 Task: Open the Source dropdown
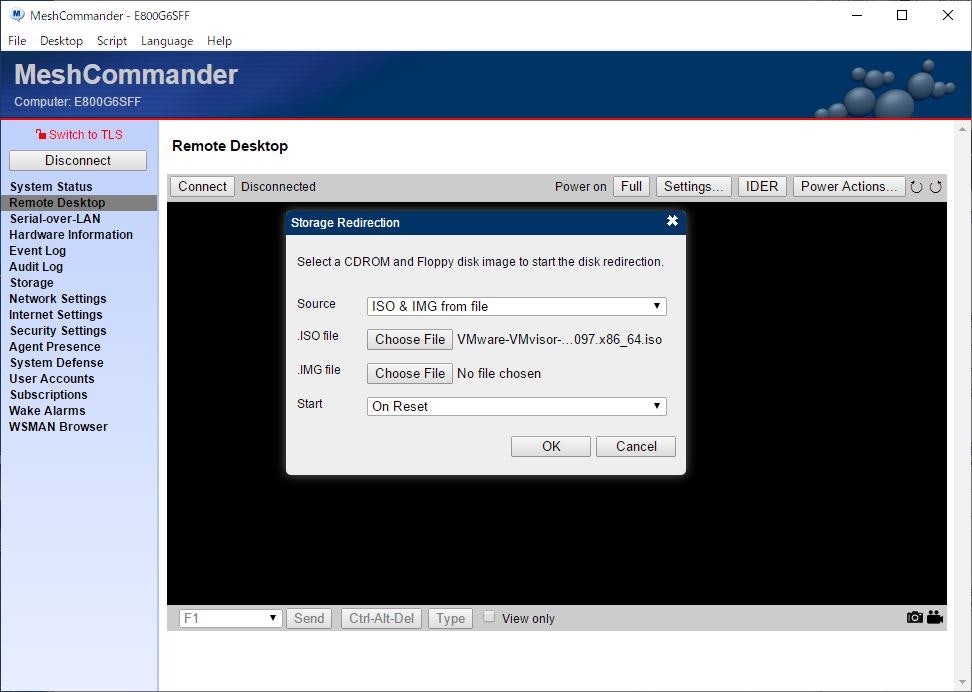pyautogui.click(x=516, y=306)
